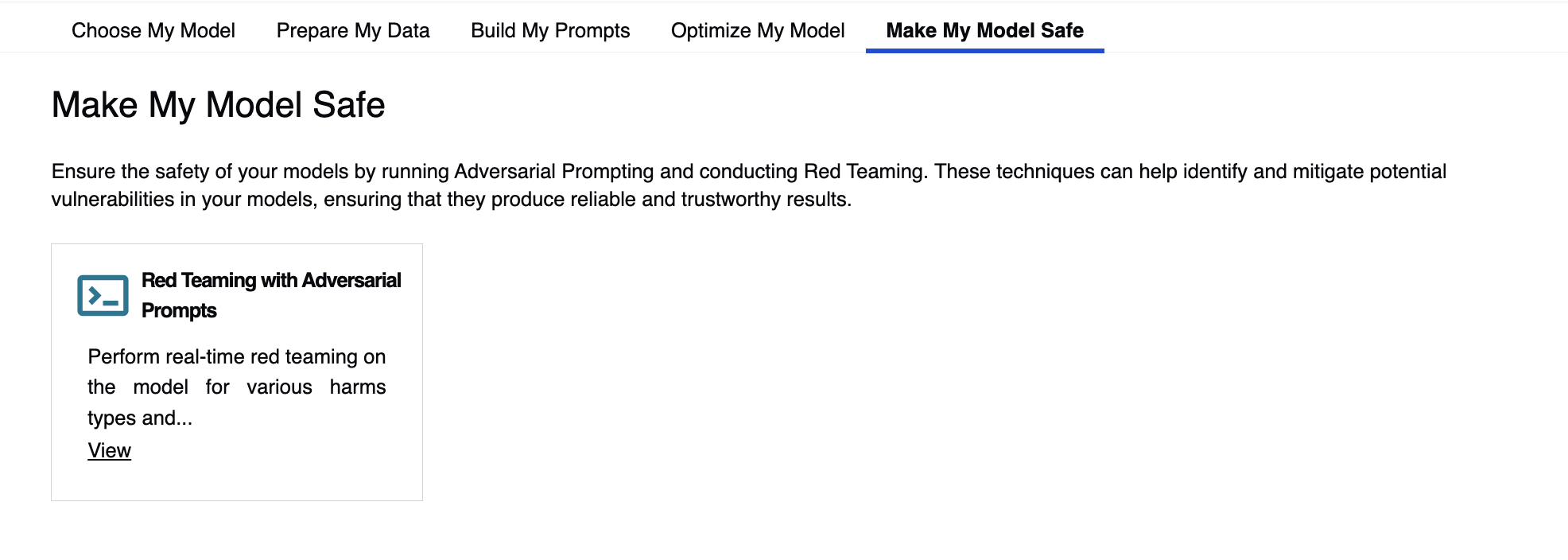
Task: Click the terminal prompt icon on the card
Action: [x=103, y=295]
